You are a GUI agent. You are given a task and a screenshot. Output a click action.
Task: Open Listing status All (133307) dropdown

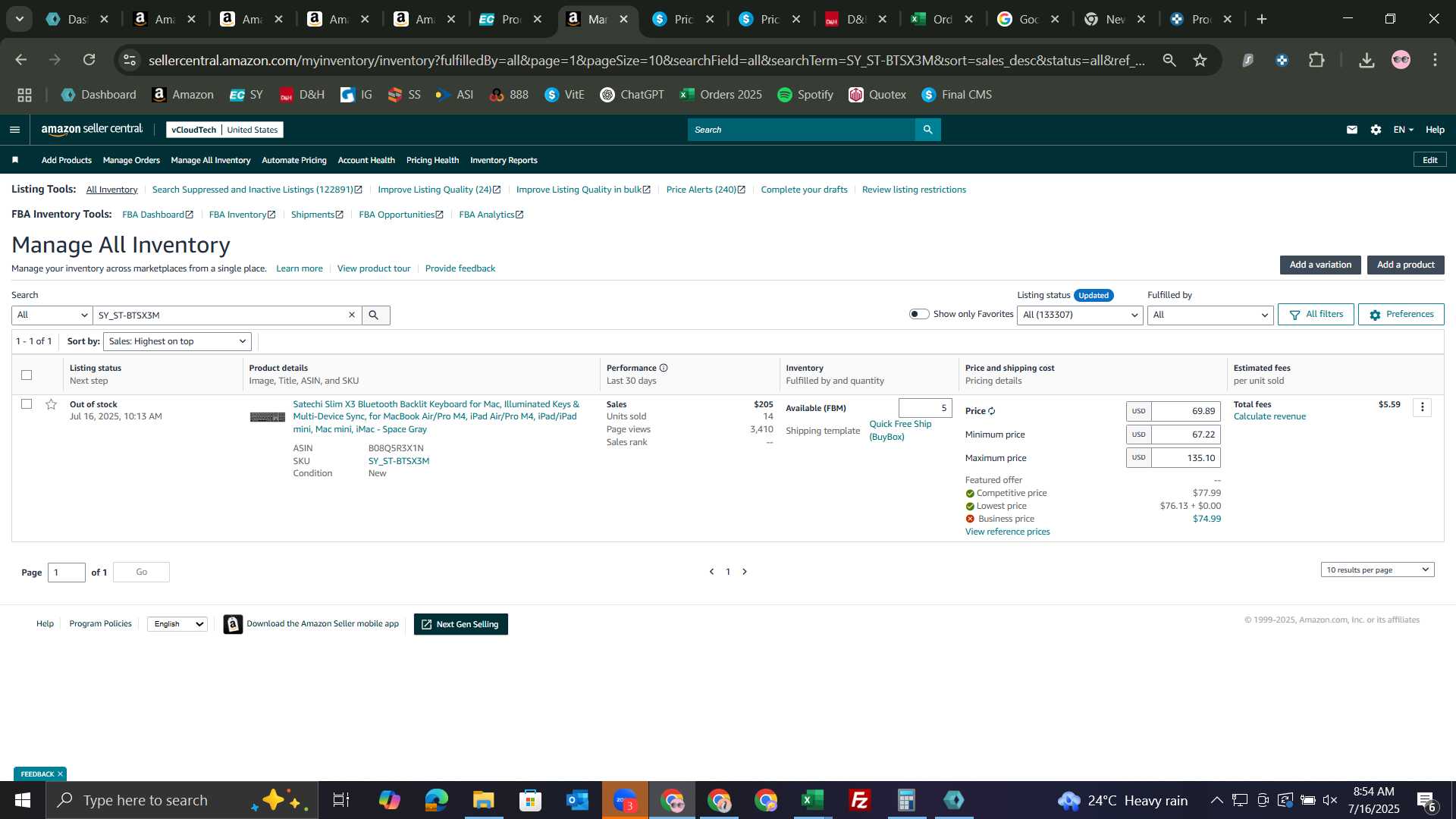point(1080,315)
